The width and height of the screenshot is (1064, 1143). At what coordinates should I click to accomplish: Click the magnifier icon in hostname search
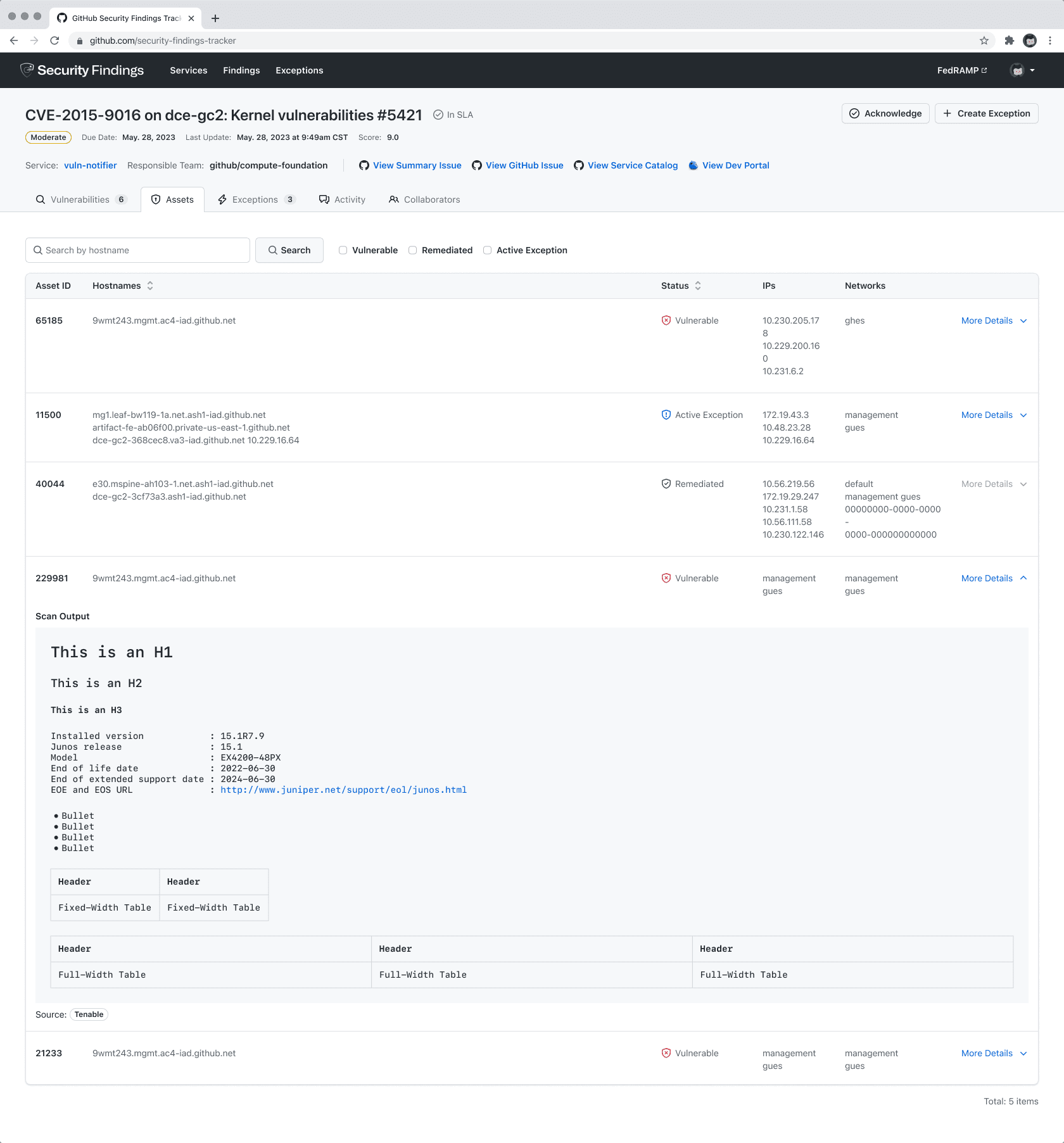pos(38,250)
